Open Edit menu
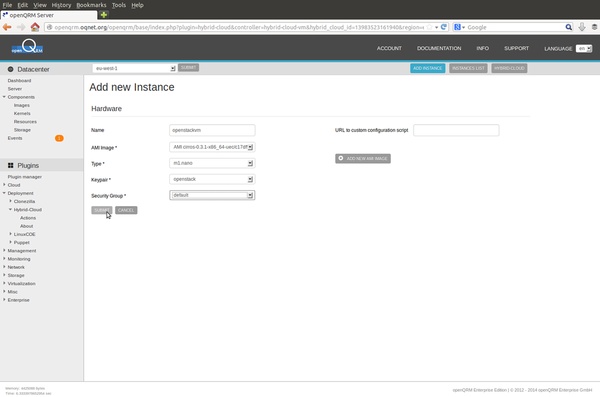The height and width of the screenshot is (397, 600). pyautogui.click(x=23, y=5)
